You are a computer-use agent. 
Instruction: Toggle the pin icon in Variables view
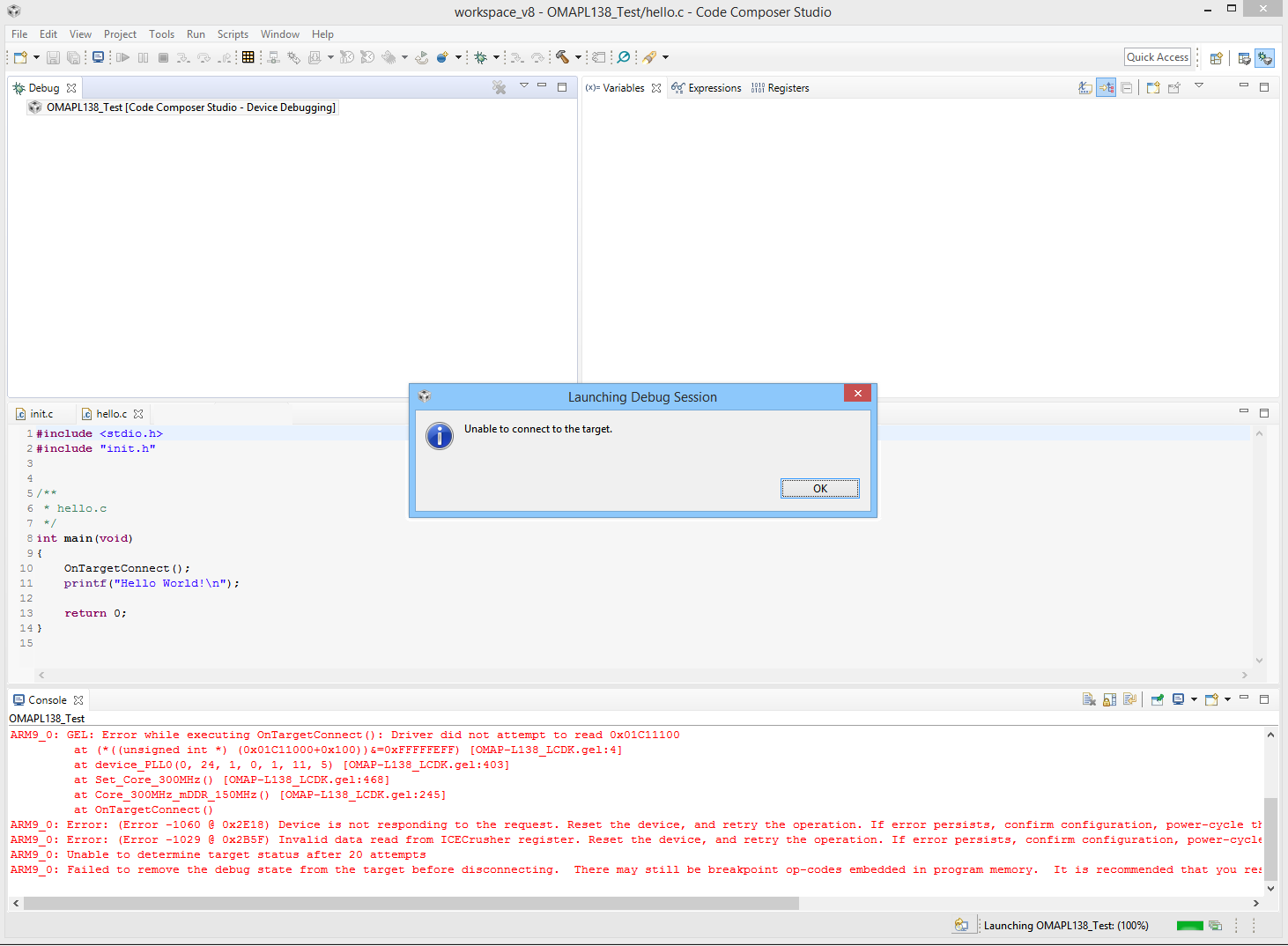point(1173,88)
